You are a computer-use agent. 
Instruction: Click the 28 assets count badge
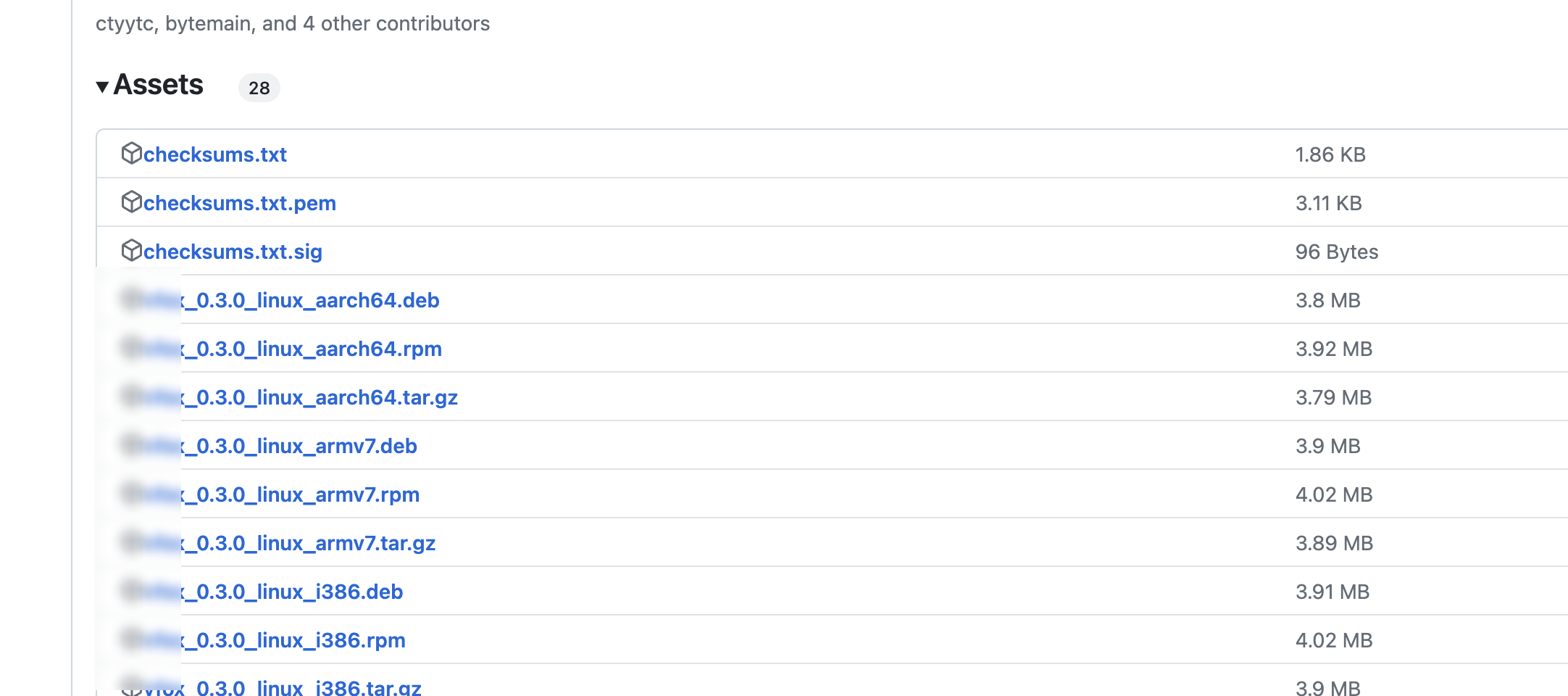tap(259, 88)
